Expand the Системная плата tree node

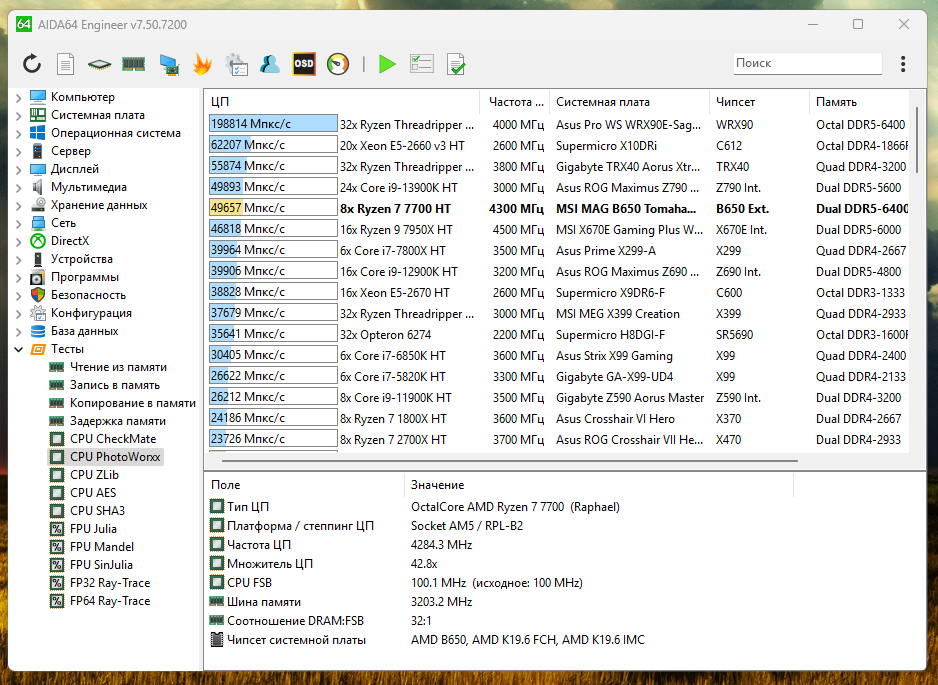19,115
